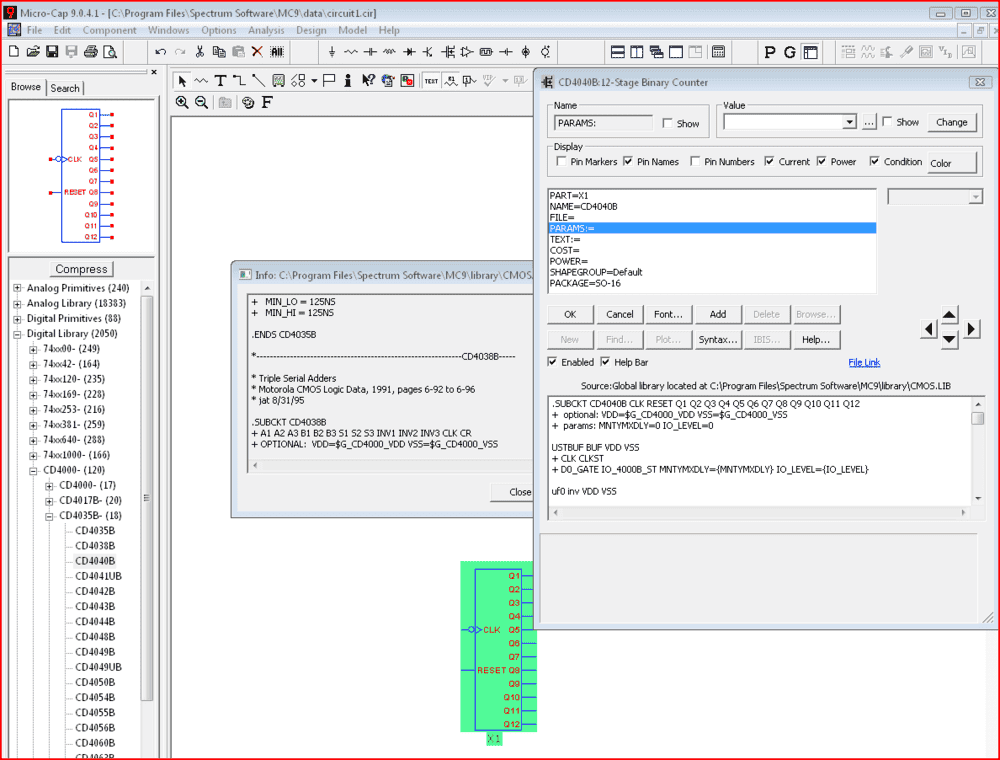Click the P toolbar icon

tap(770, 52)
